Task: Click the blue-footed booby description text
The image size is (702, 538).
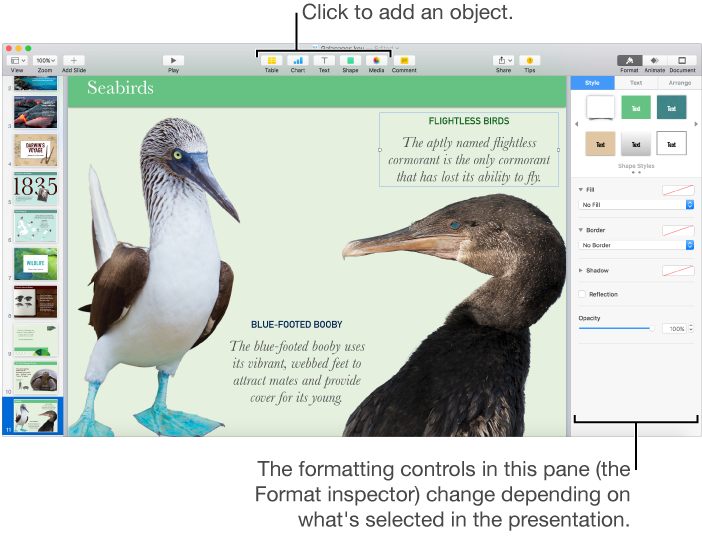Action: (x=297, y=372)
